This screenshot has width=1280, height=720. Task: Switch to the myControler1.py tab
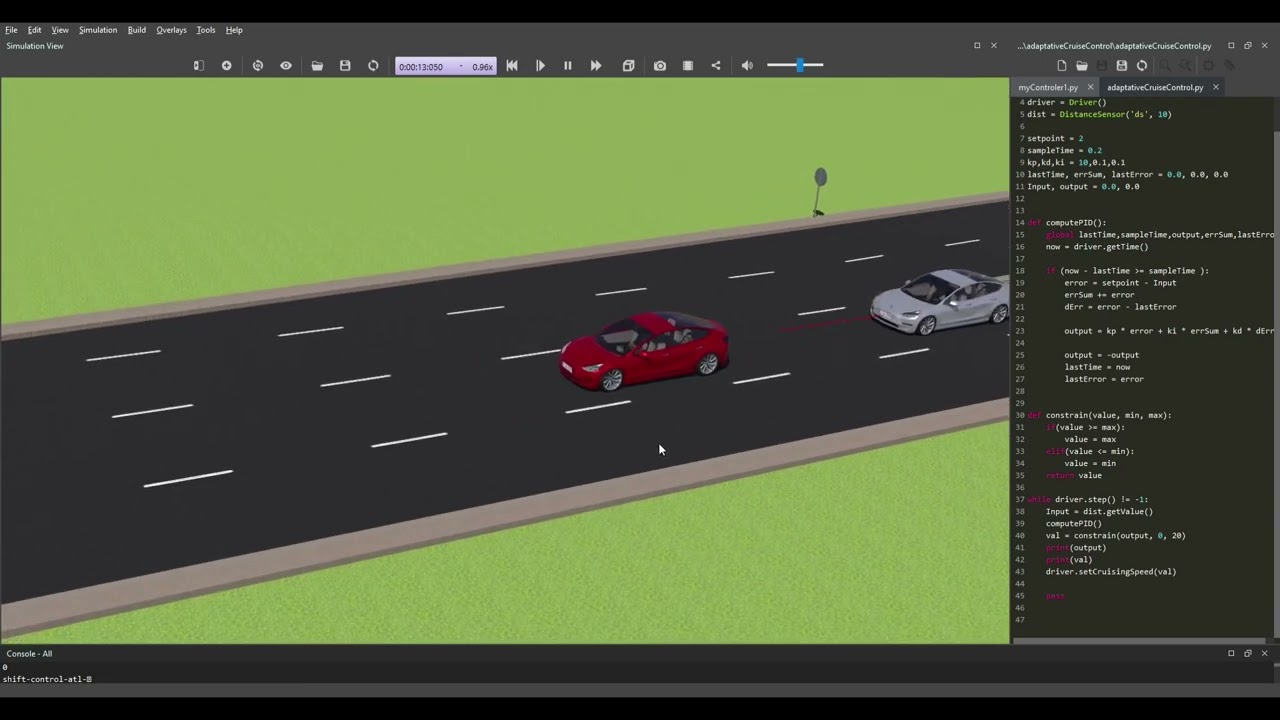[x=1047, y=87]
